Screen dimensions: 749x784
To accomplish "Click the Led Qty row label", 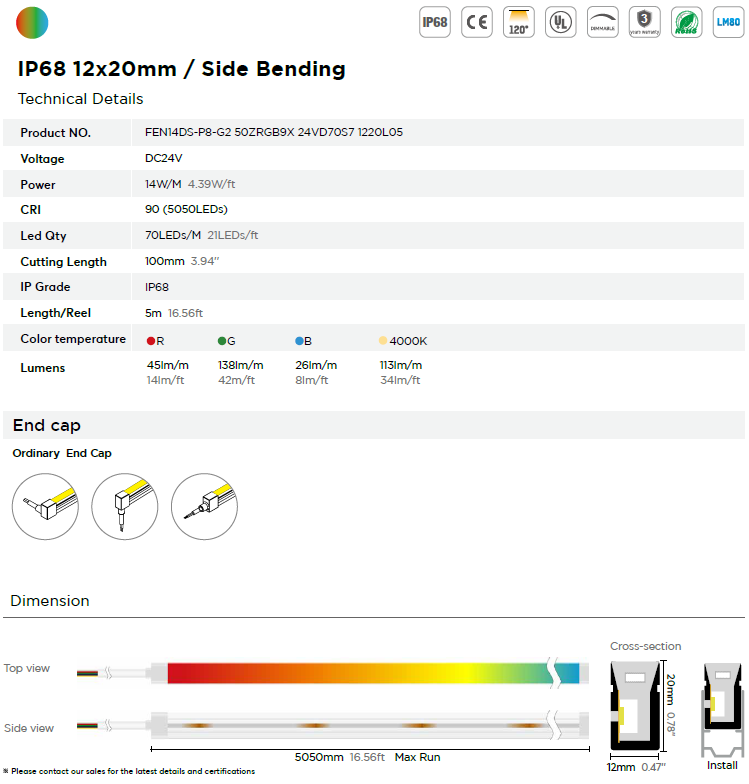I will pos(43,236).
